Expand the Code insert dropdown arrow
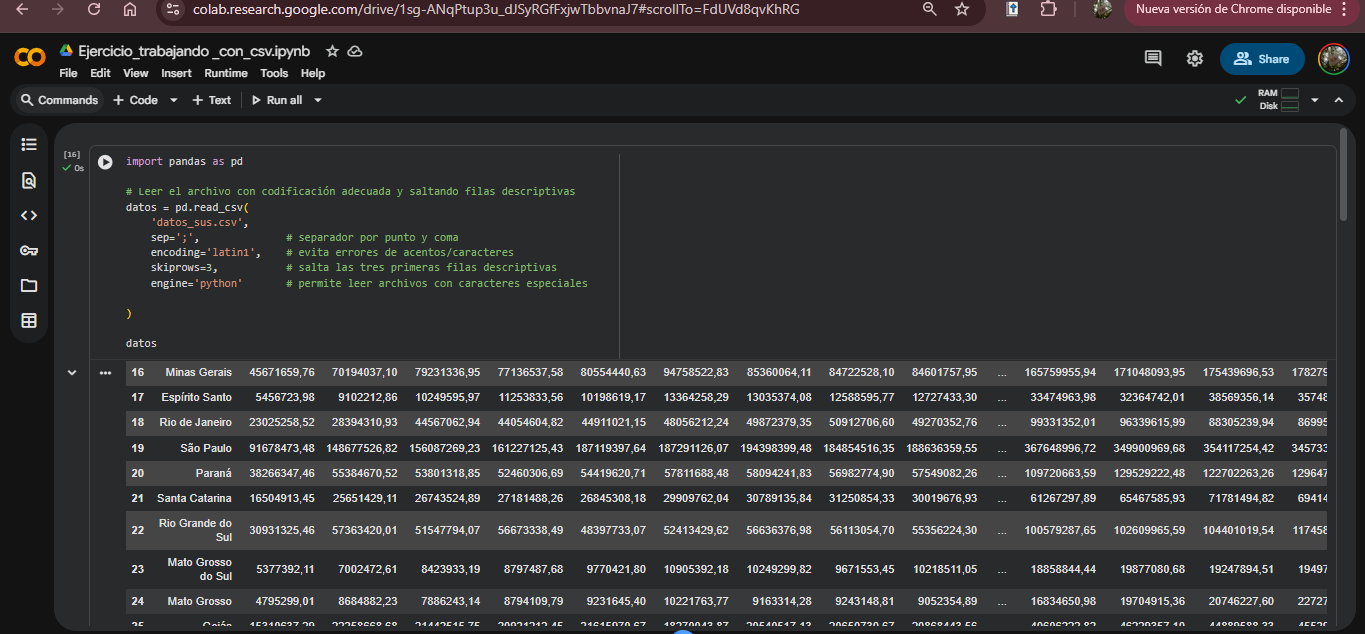 click(173, 100)
